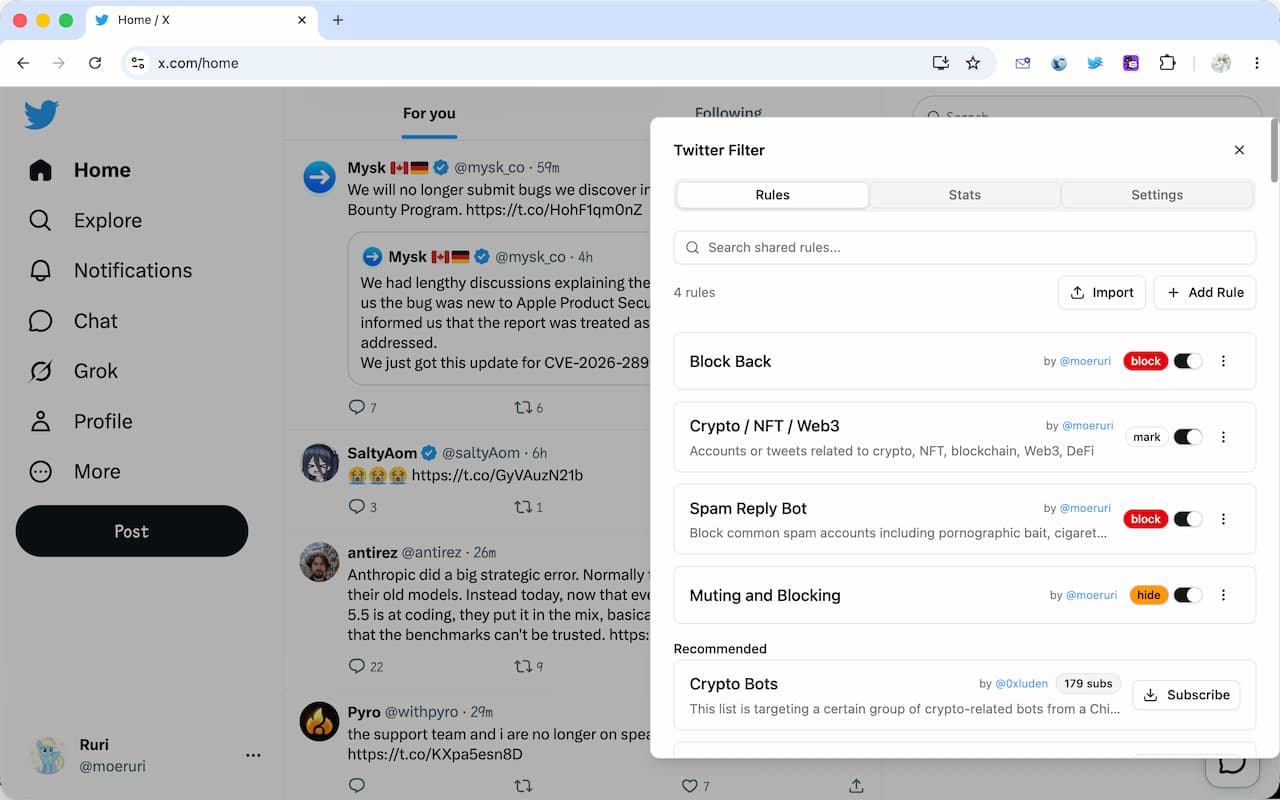1280x800 pixels.
Task: Click the purple extension icon in toolbar
Action: [1131, 63]
